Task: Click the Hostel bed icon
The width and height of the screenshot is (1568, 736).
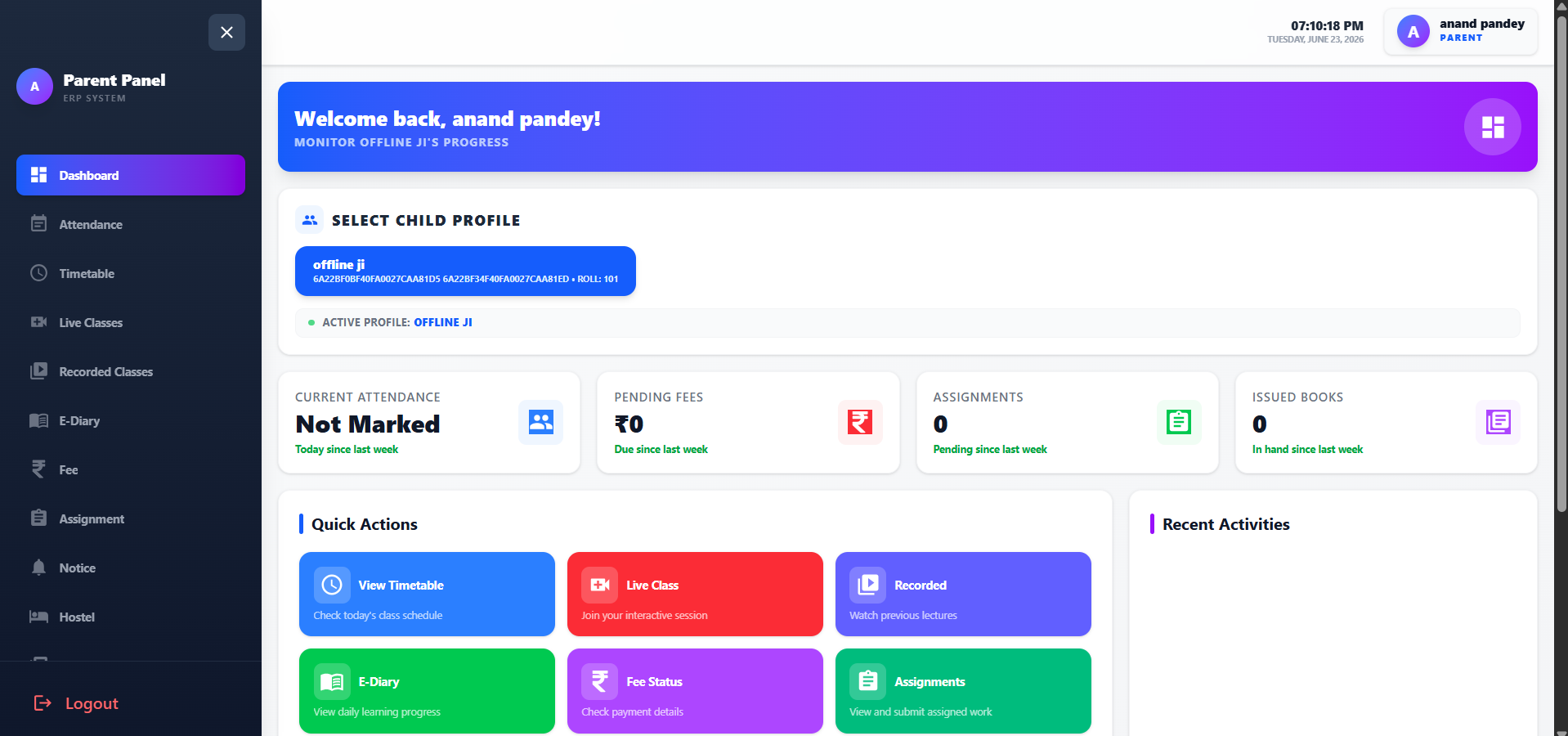Action: click(38, 617)
